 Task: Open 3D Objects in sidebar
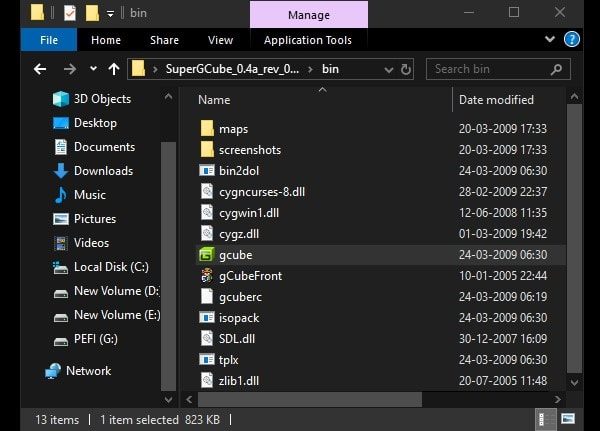(x=92, y=99)
